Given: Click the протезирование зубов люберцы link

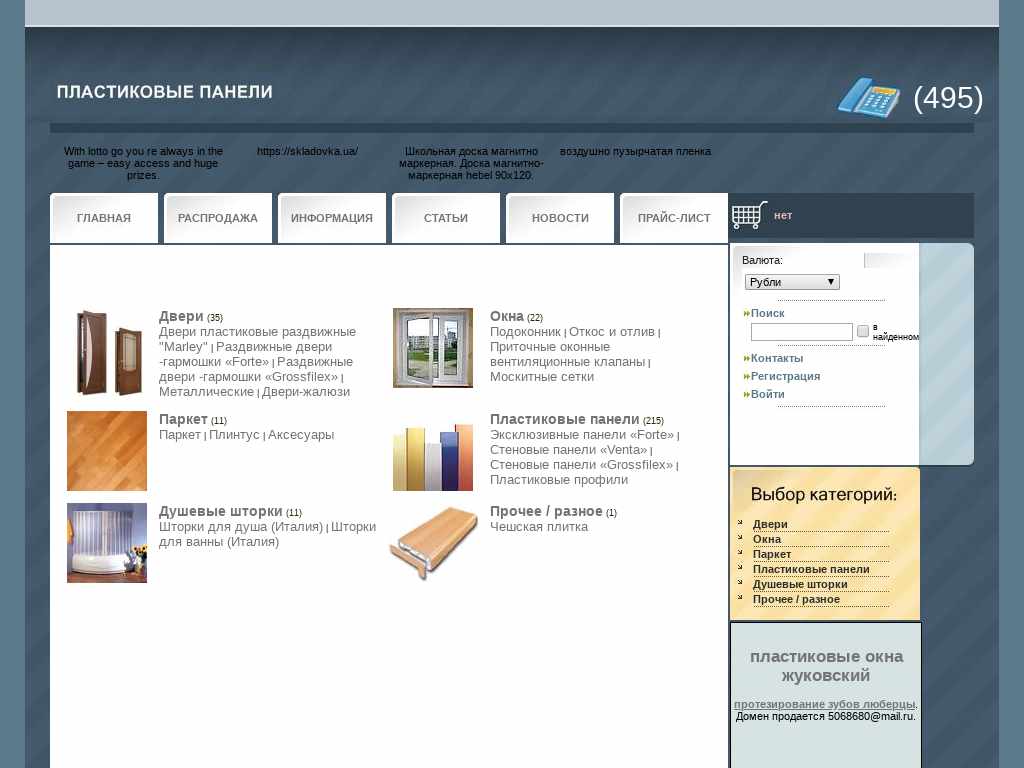Looking at the screenshot, I should pyautogui.click(x=824, y=704).
